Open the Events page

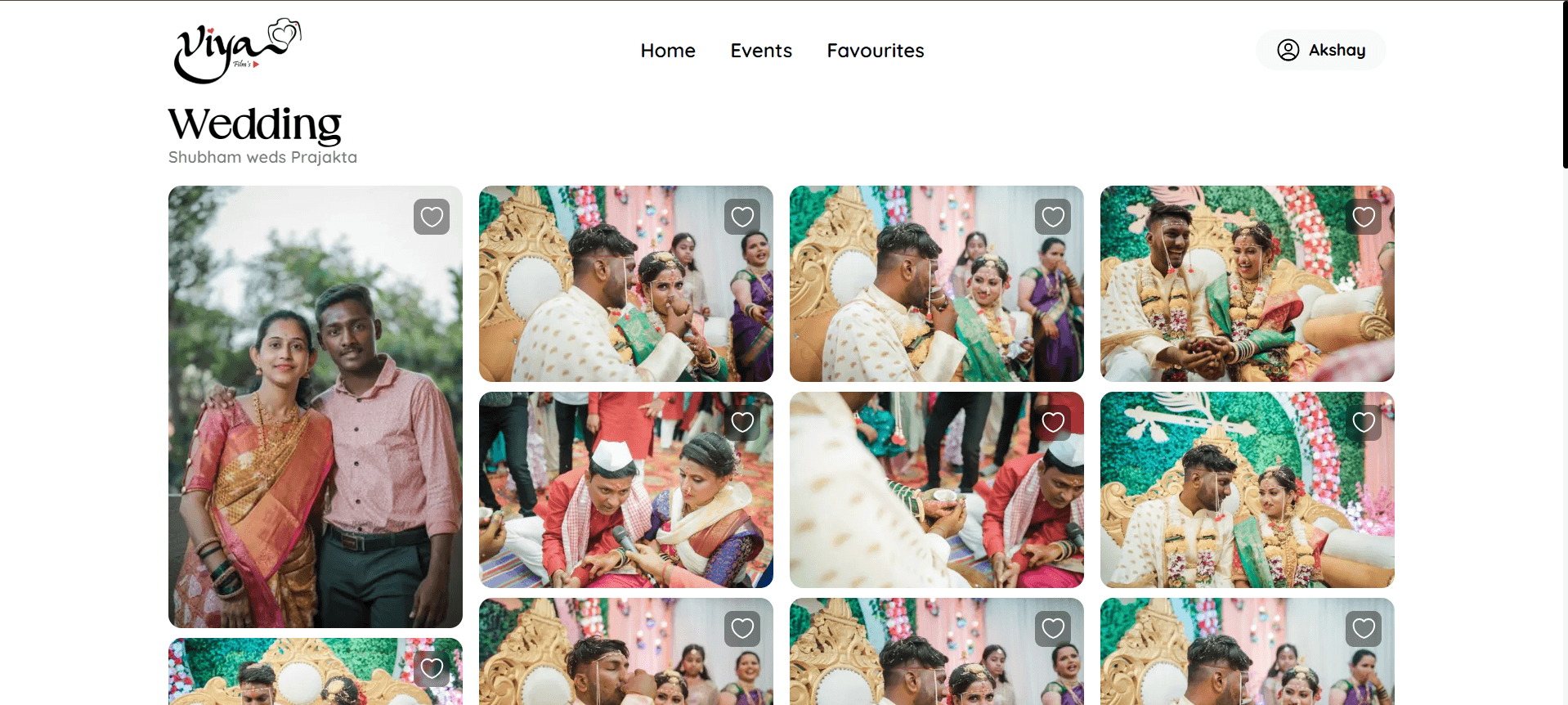760,51
